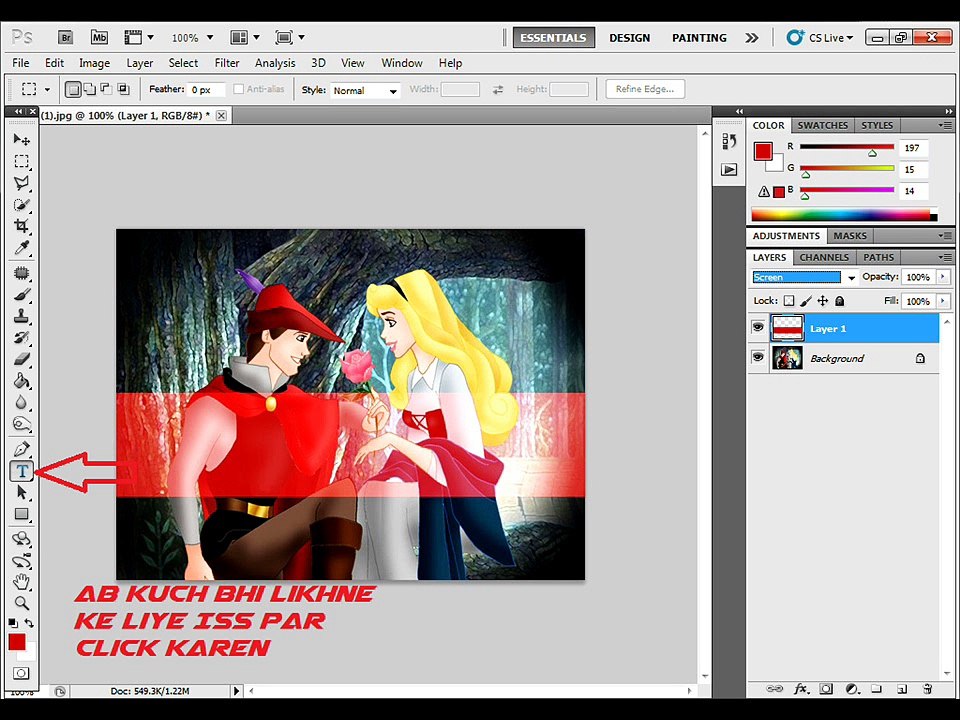Select the 3D Object Rotate tool
Screen dimensions: 960x720
[x=21, y=539]
